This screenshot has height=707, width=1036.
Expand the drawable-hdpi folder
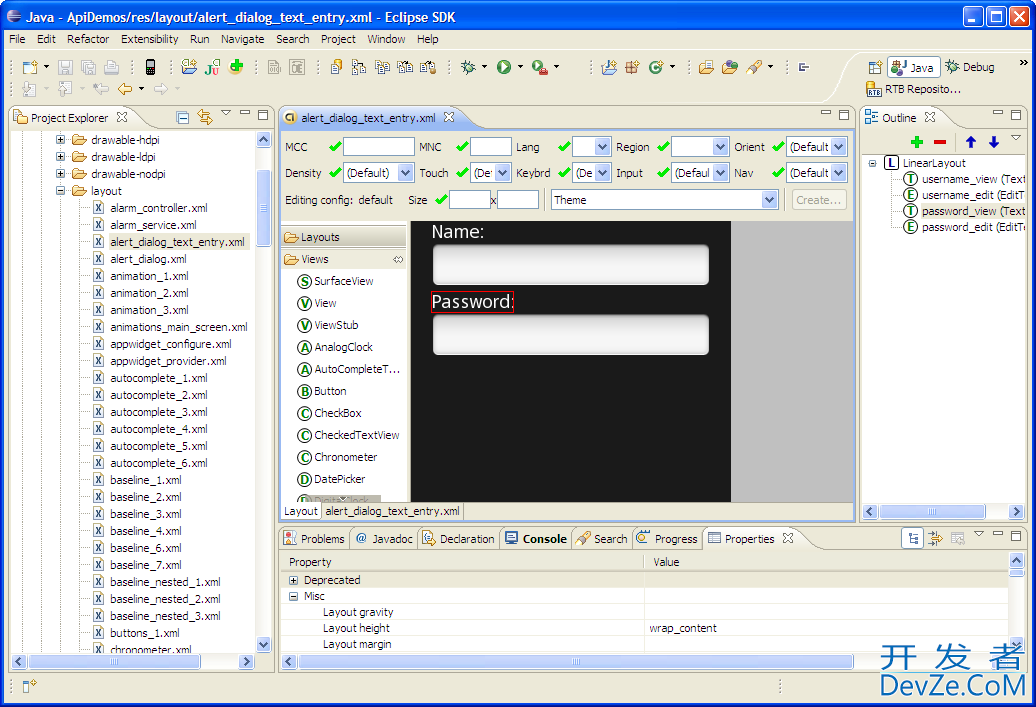pyautogui.click(x=60, y=139)
